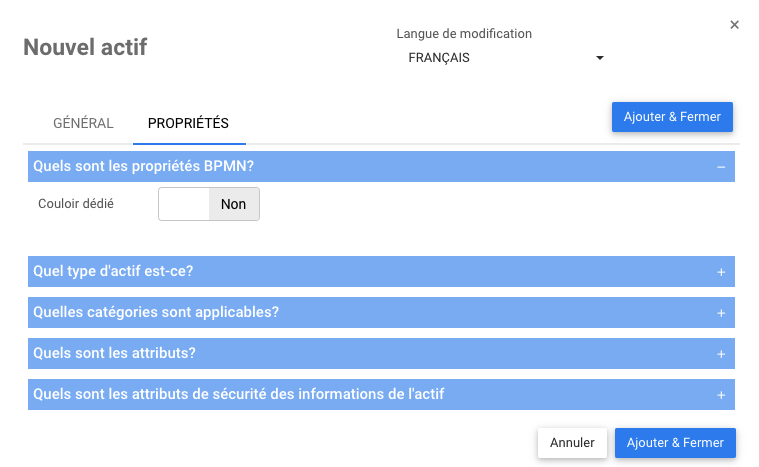Screen dimensions: 759x467
Task: Click bottom Ajouter & Fermer button
Action: 675,442
